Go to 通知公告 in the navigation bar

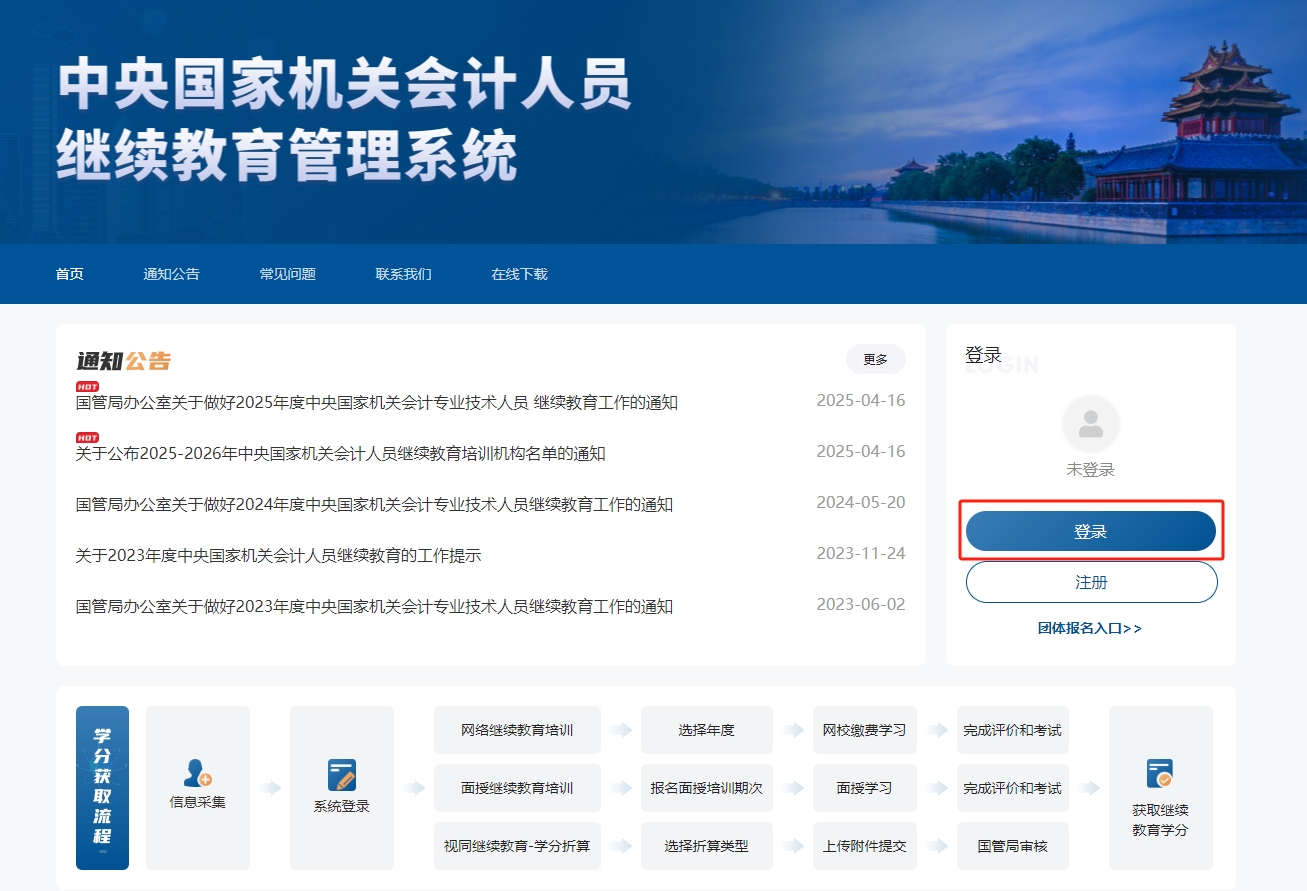coord(171,274)
